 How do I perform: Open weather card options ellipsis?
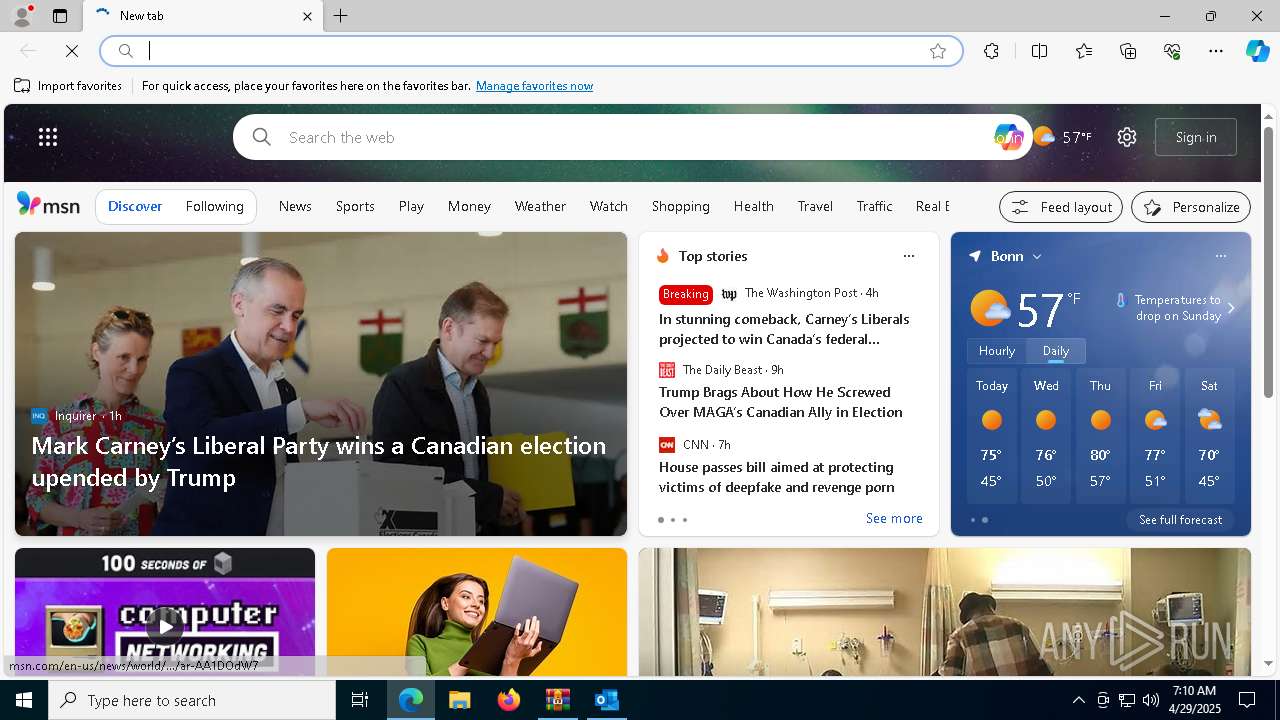click(x=1220, y=256)
